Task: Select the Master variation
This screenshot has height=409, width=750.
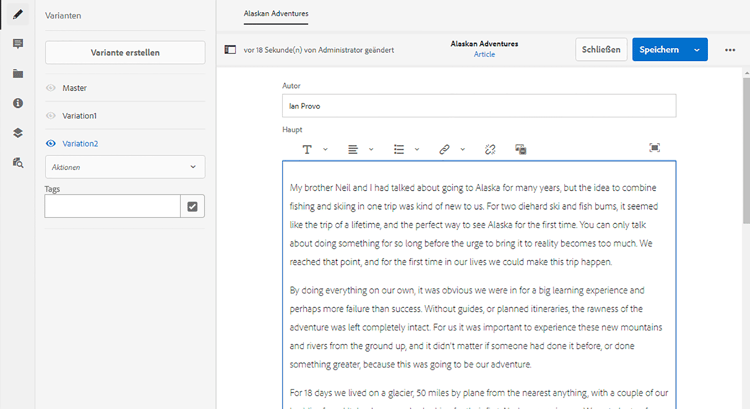Action: pos(75,88)
